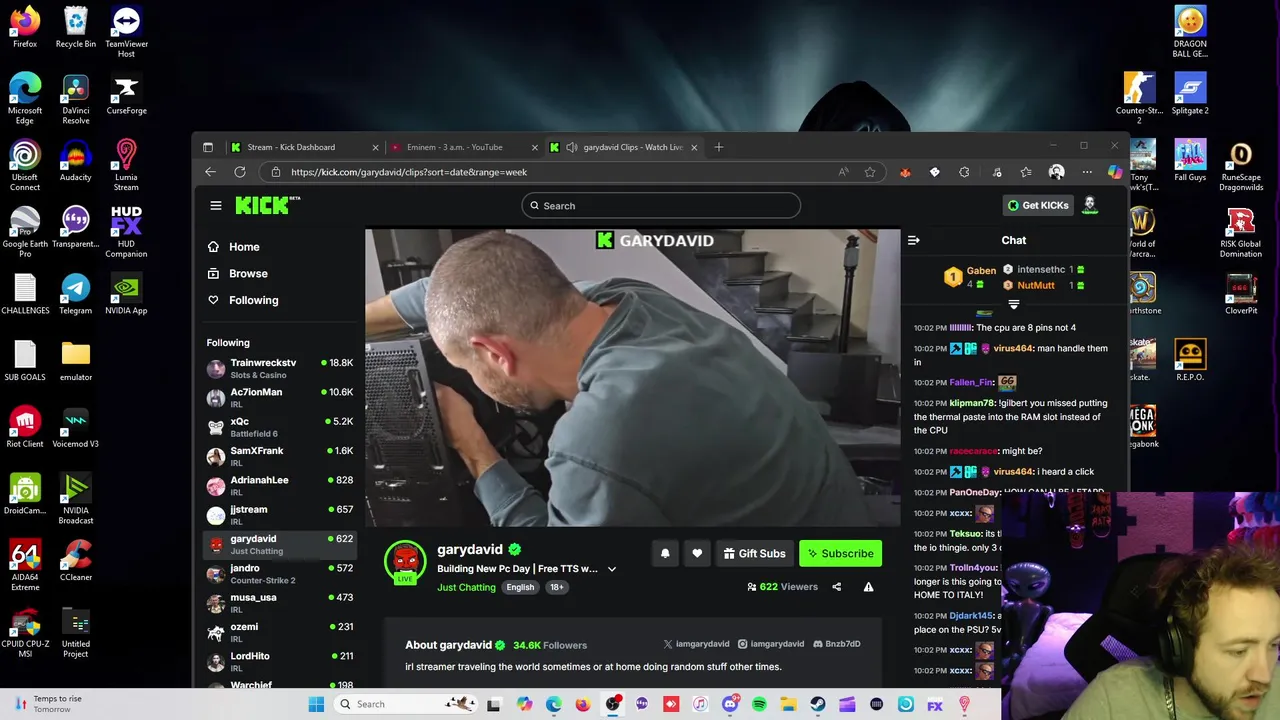Image resolution: width=1280 pixels, height=720 pixels.
Task: Open the R.E.P.O. desktop icon
Action: [x=1190, y=360]
